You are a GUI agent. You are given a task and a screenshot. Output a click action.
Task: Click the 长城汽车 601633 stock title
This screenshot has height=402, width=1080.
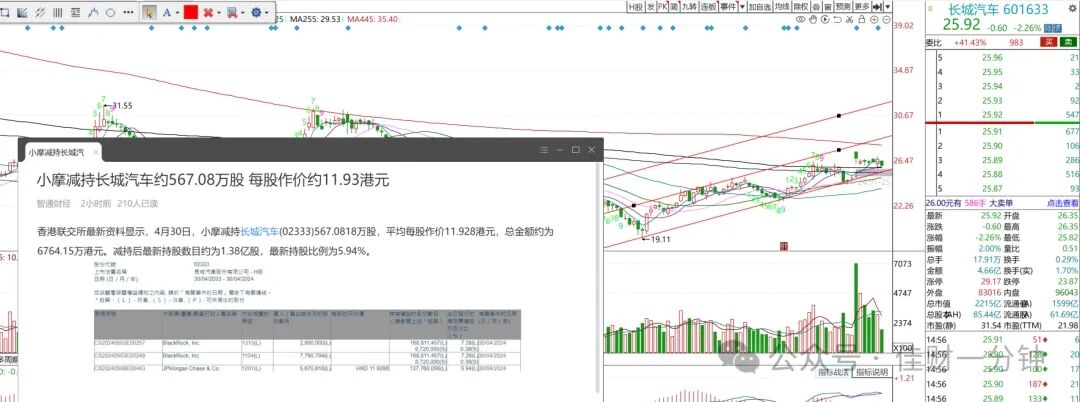[998, 10]
